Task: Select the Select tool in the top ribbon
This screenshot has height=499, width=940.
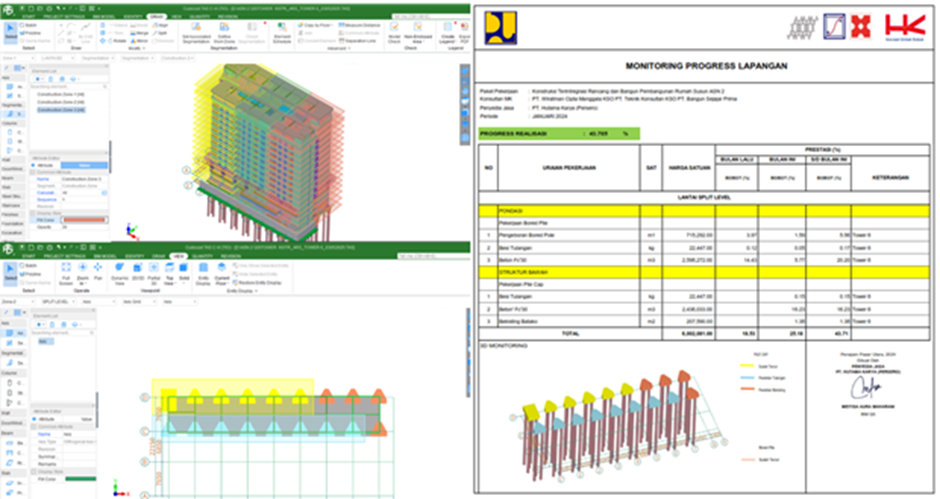Action: tap(11, 35)
